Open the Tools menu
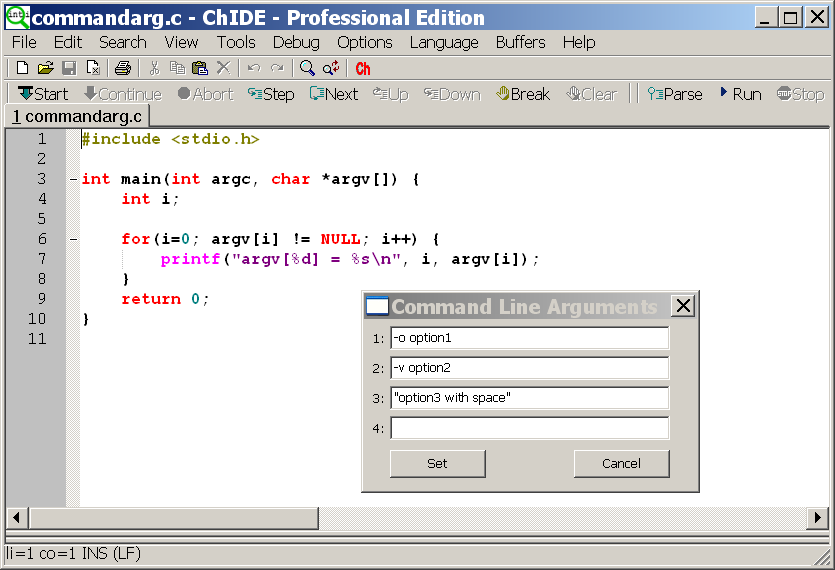Screen dimensions: 835x570 click(236, 42)
